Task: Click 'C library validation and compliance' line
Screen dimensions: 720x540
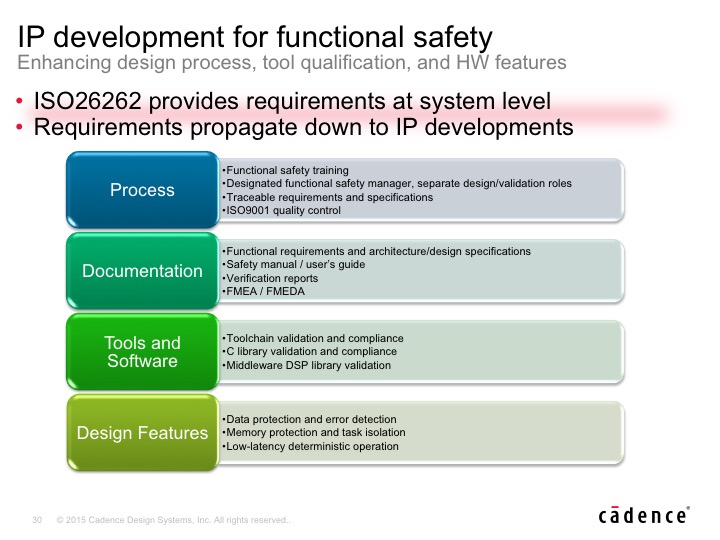Action: [309, 352]
